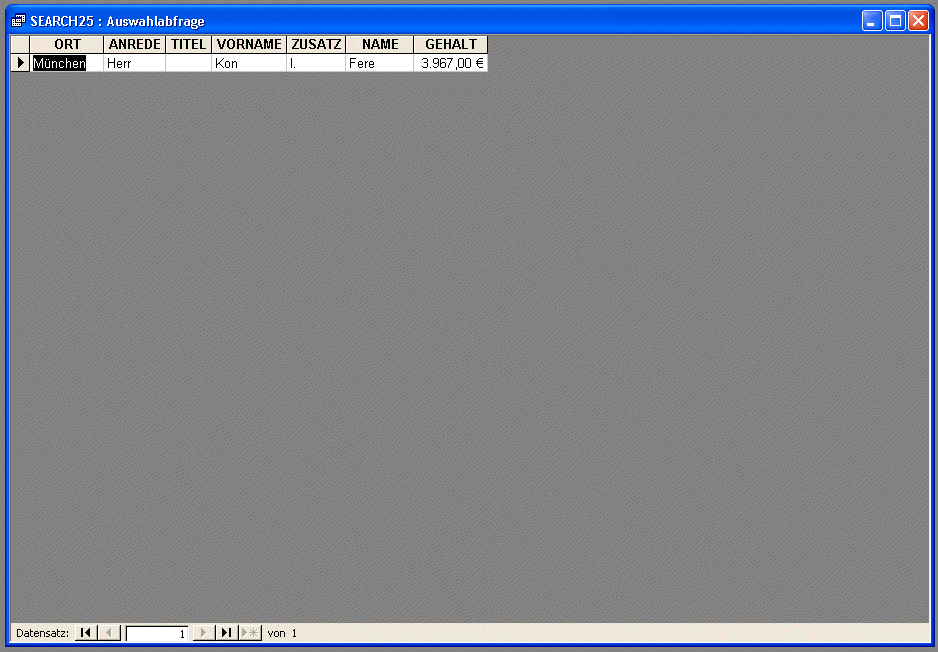Click the record number input field
The height and width of the screenshot is (652, 938).
click(157, 633)
